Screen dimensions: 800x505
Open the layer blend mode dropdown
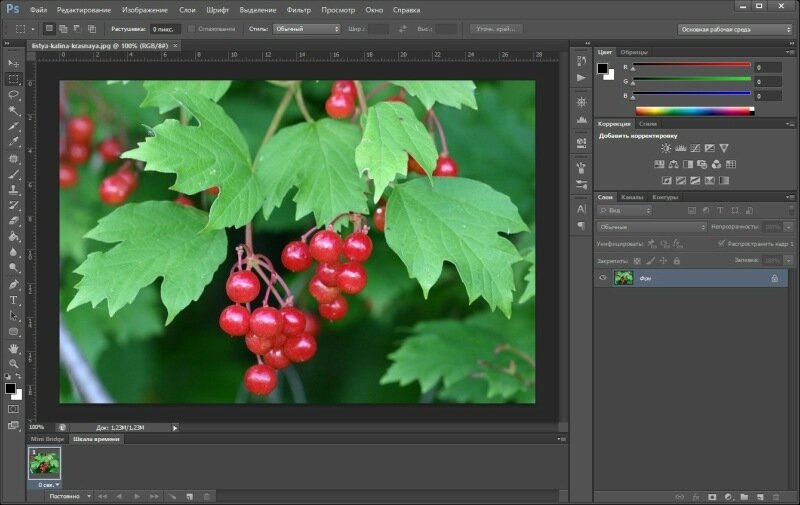[652, 227]
